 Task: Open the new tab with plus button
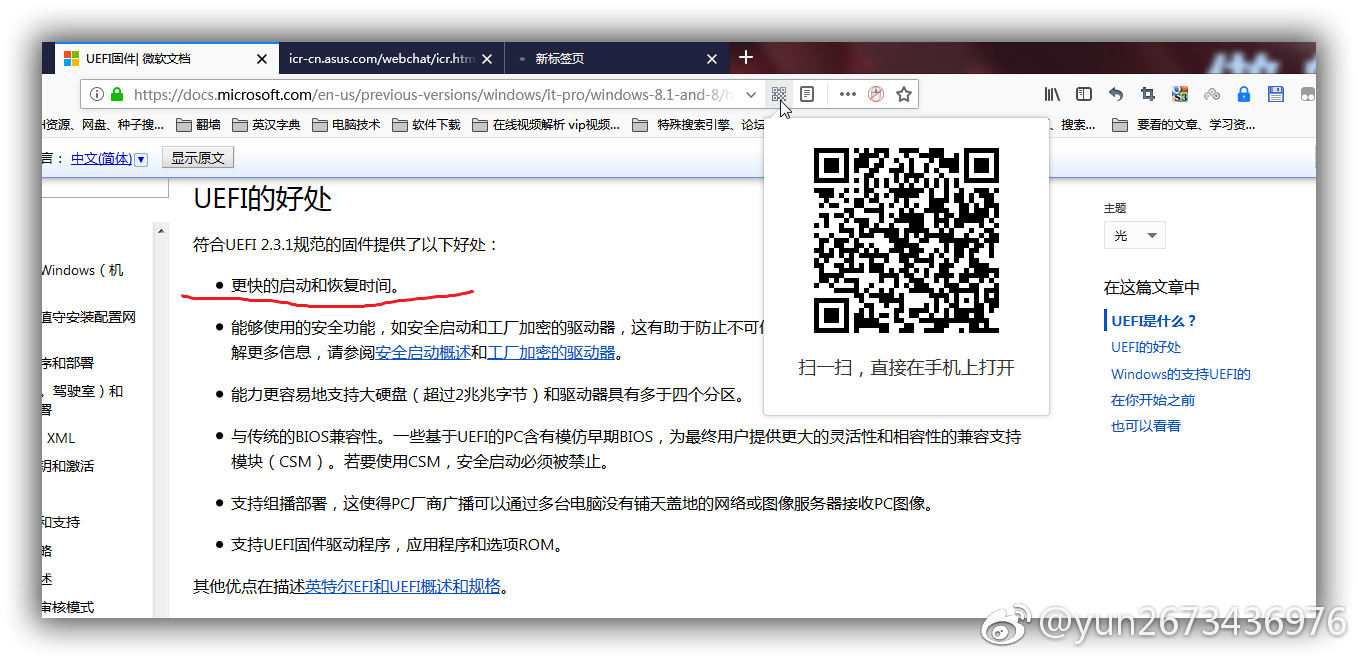pyautogui.click(x=745, y=57)
